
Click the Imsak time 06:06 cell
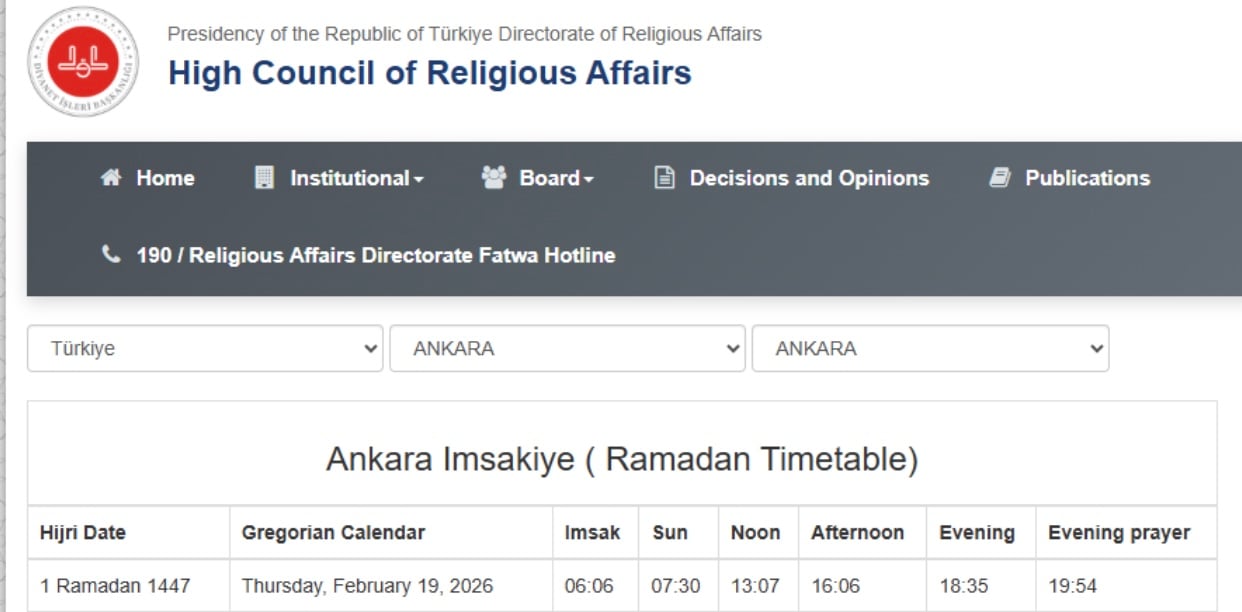(594, 585)
